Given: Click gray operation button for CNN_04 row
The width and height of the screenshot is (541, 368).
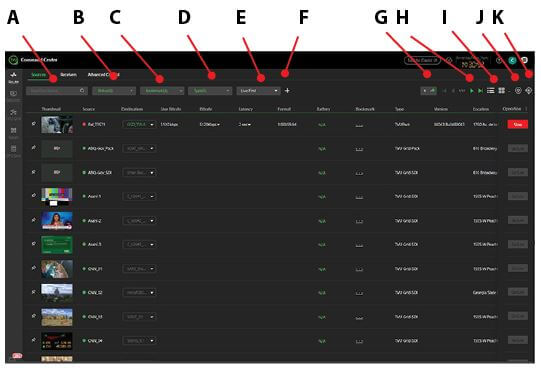Looking at the screenshot, I should coord(518,340).
